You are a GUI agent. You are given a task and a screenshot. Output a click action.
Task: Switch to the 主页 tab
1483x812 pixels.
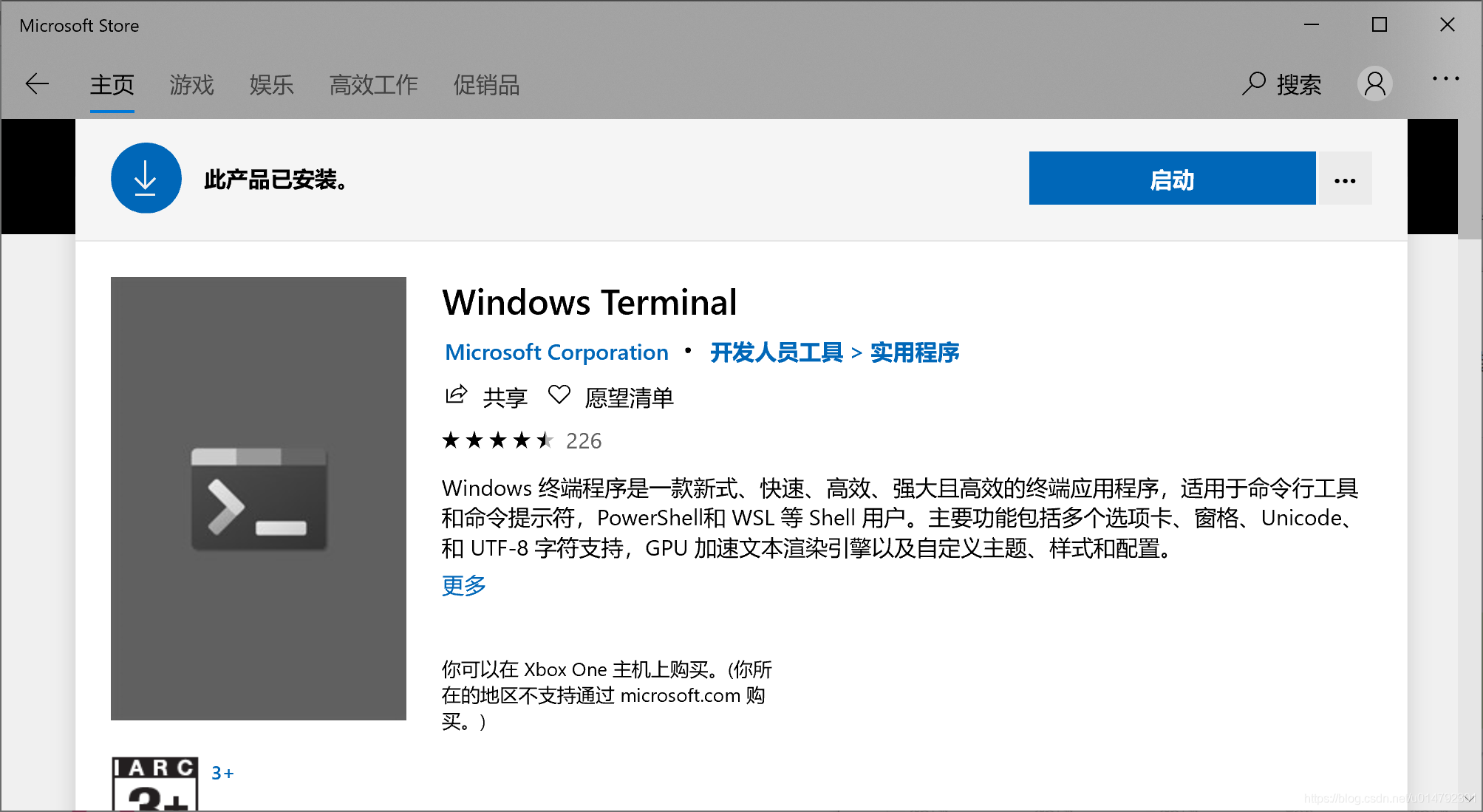click(x=112, y=85)
